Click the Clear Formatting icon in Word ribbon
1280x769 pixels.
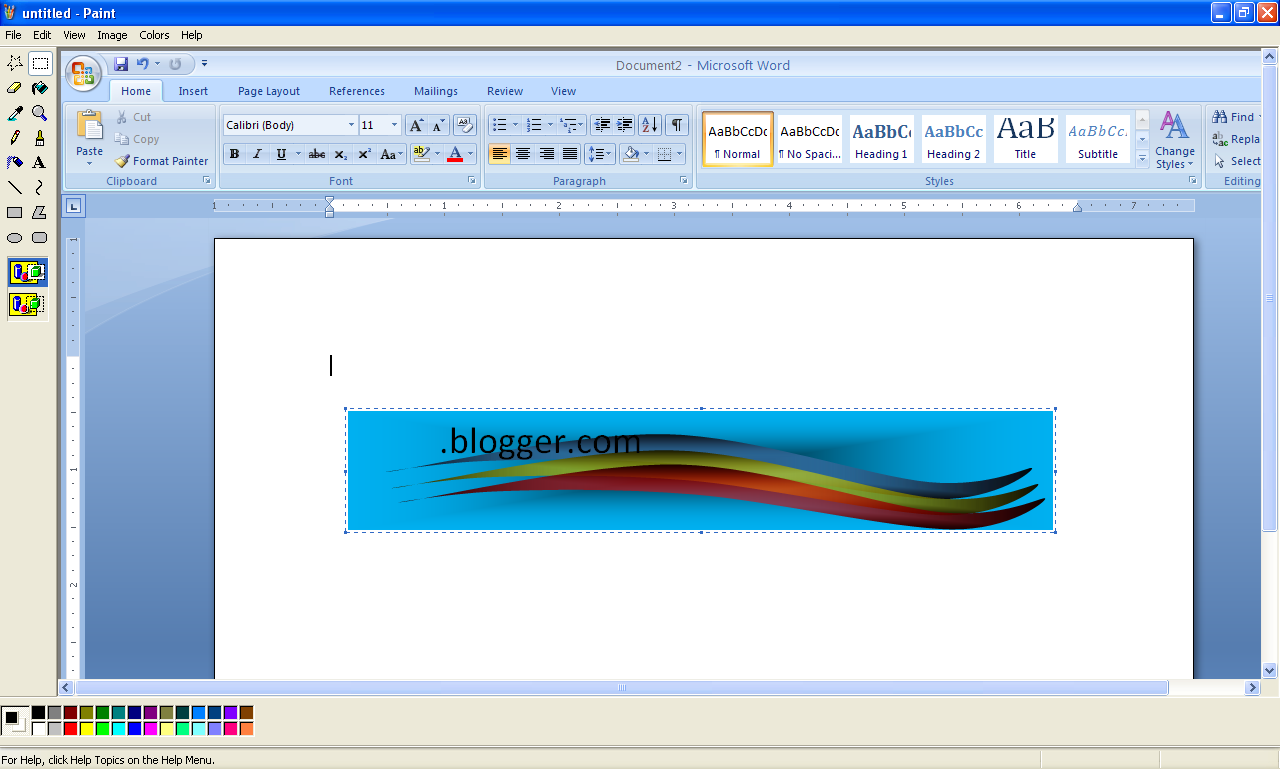coord(465,125)
